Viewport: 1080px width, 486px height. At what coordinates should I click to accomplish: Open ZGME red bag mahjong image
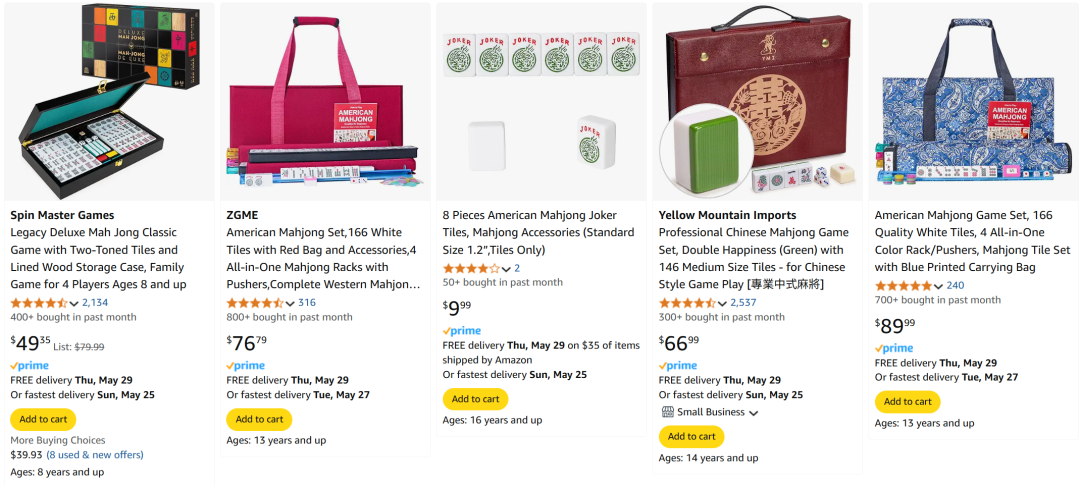(325, 101)
